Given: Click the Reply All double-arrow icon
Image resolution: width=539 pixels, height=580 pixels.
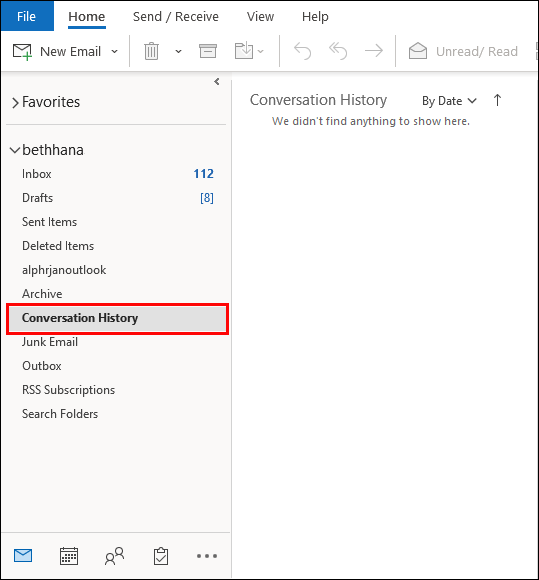Looking at the screenshot, I should (338, 51).
